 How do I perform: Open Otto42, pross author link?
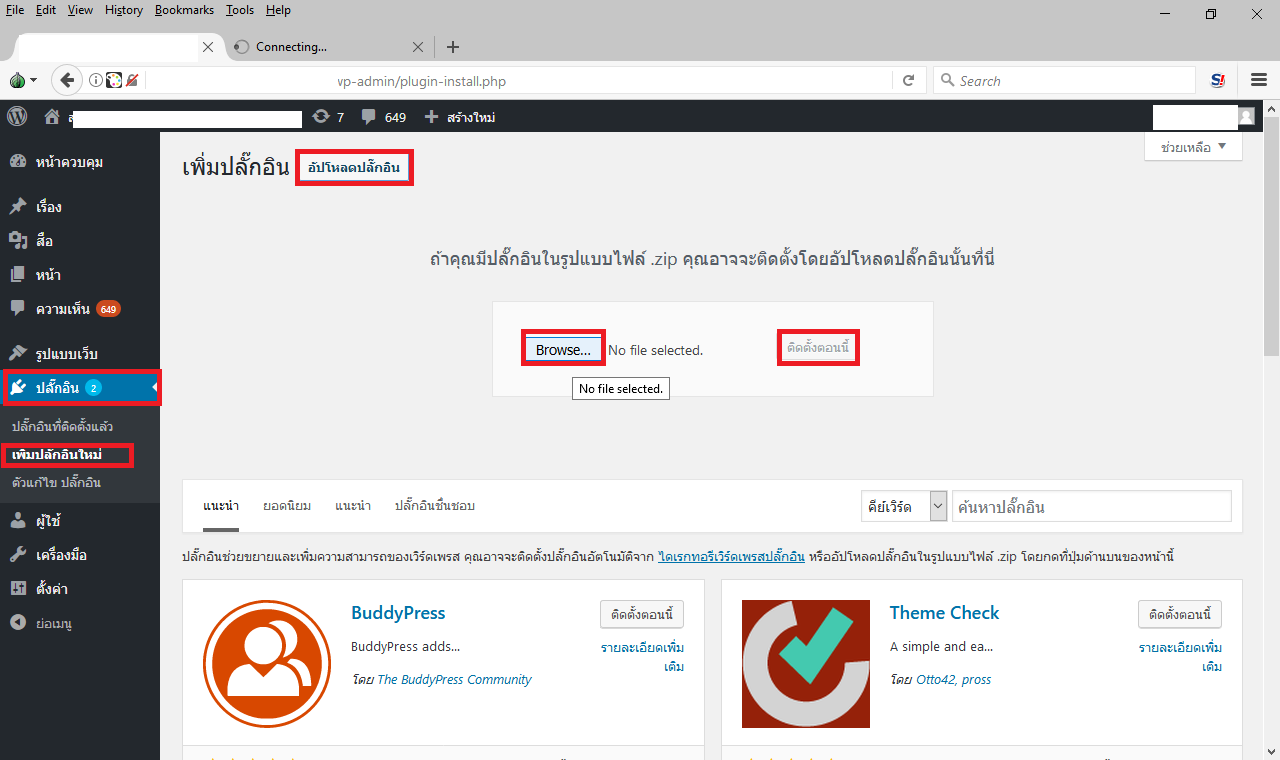pos(953,680)
